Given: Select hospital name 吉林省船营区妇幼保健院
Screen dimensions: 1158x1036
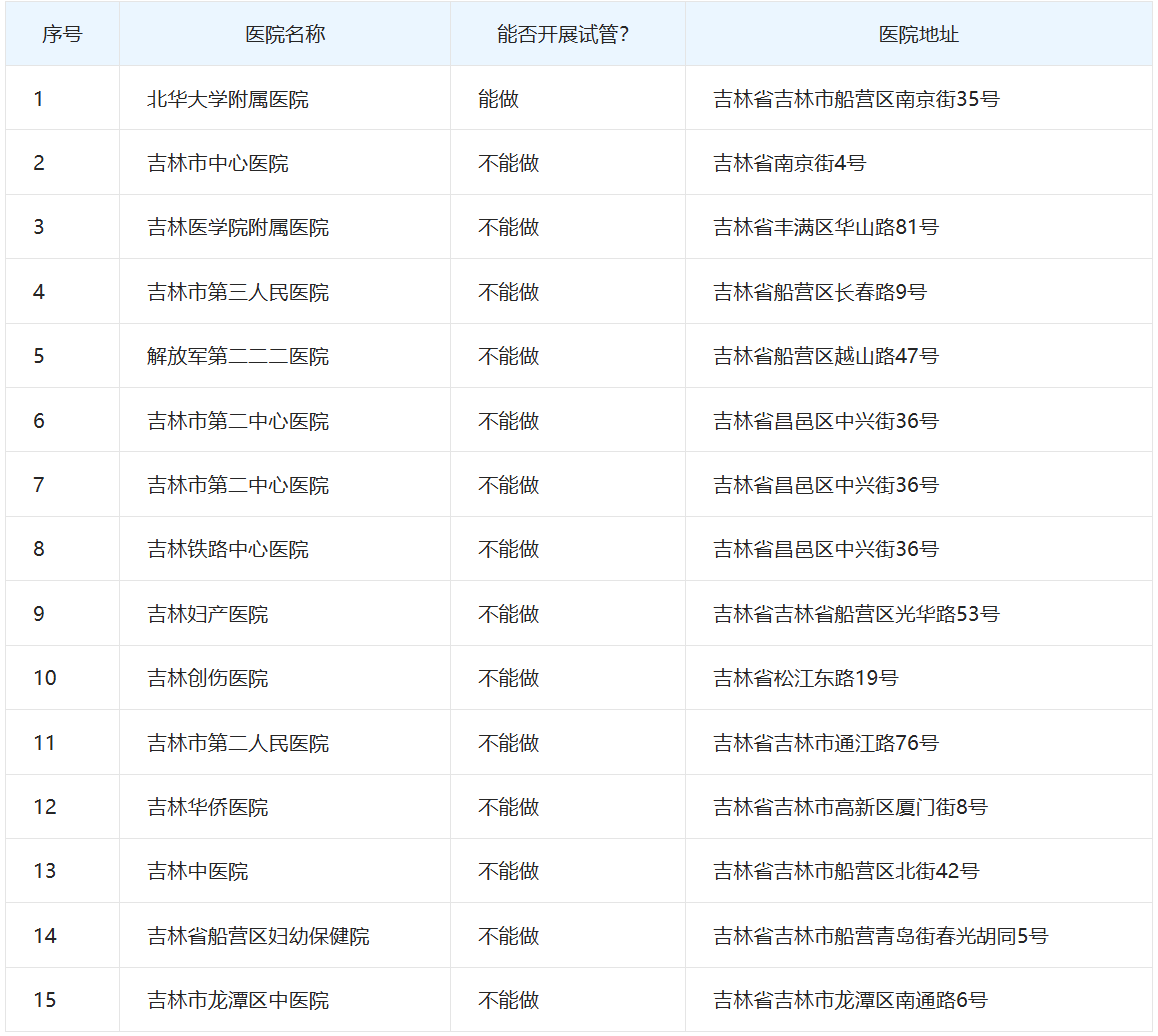Looking at the screenshot, I should pyautogui.click(x=258, y=936).
